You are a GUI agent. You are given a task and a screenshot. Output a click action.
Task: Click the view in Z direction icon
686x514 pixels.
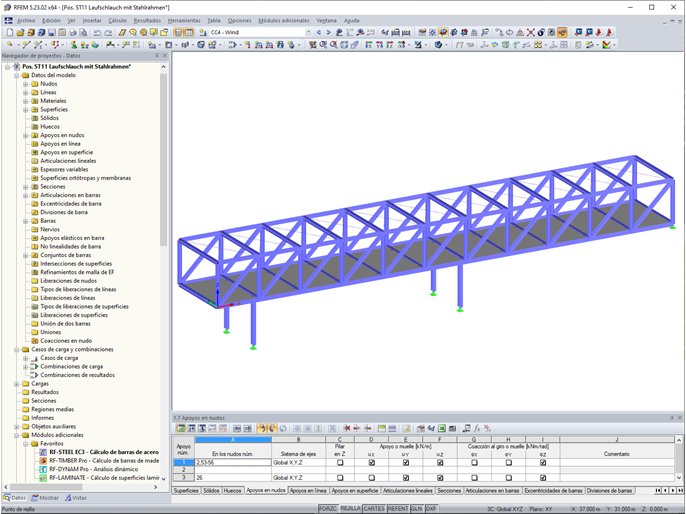(x=390, y=44)
